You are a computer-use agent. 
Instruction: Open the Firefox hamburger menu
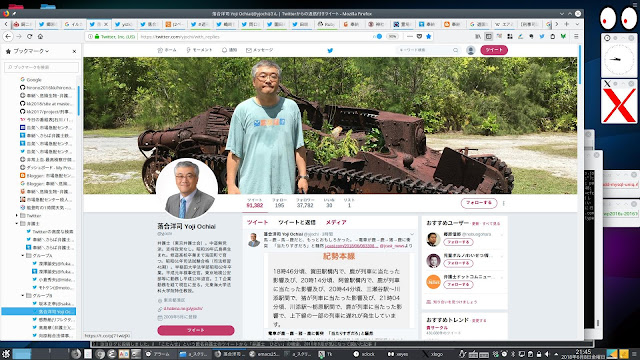click(x=576, y=36)
